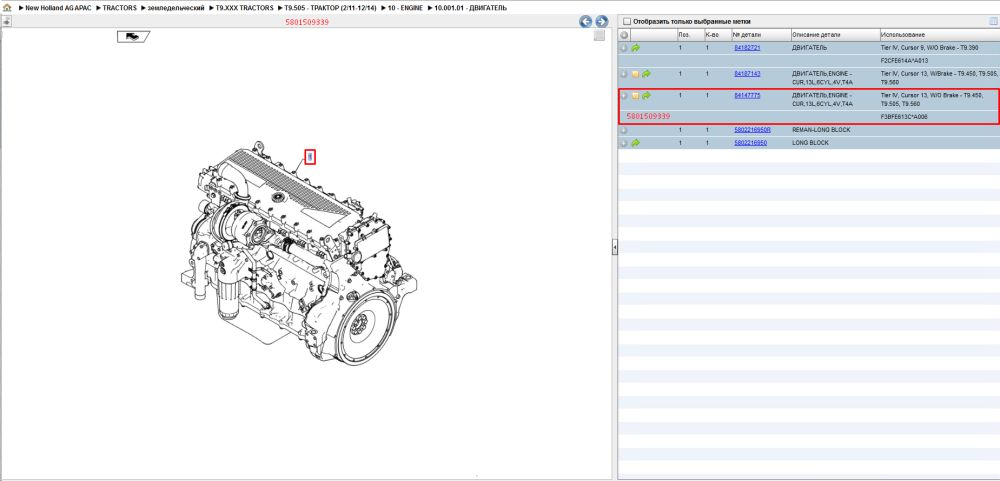Go to the home page icon
Viewport: 1000px width, 481px height.
[7, 8]
